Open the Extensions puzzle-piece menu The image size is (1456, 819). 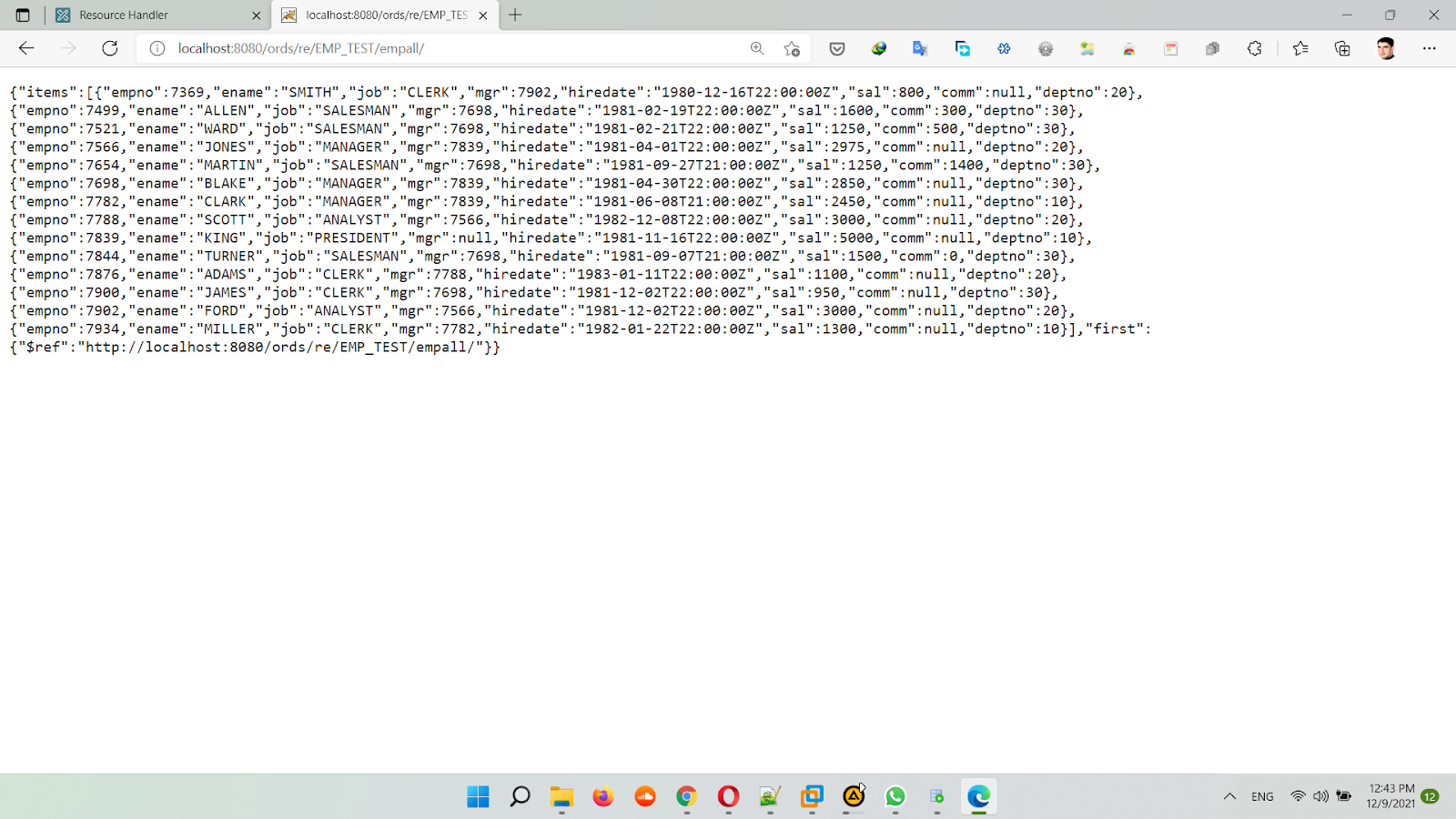point(1254,49)
